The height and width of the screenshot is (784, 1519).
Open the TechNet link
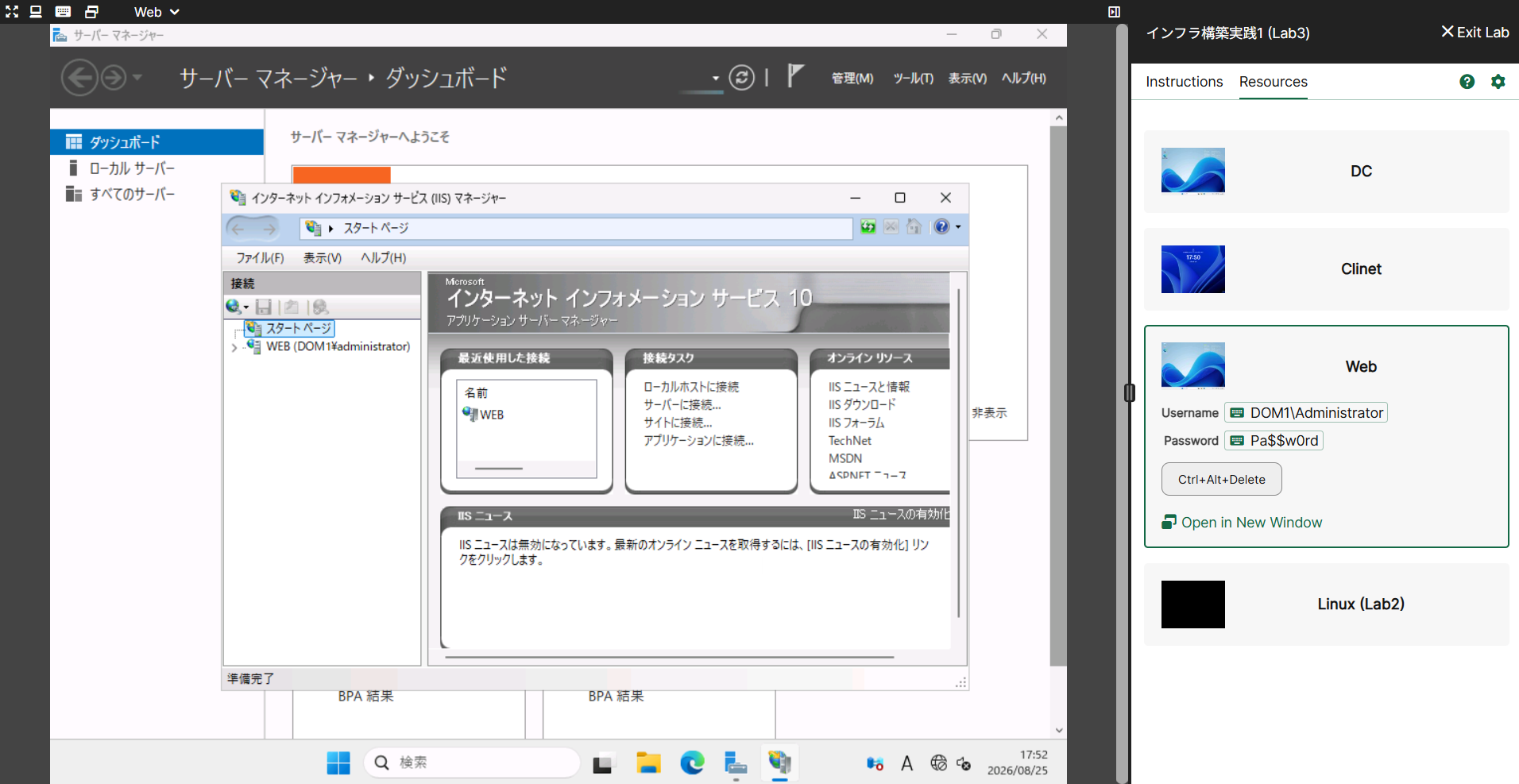click(x=850, y=441)
